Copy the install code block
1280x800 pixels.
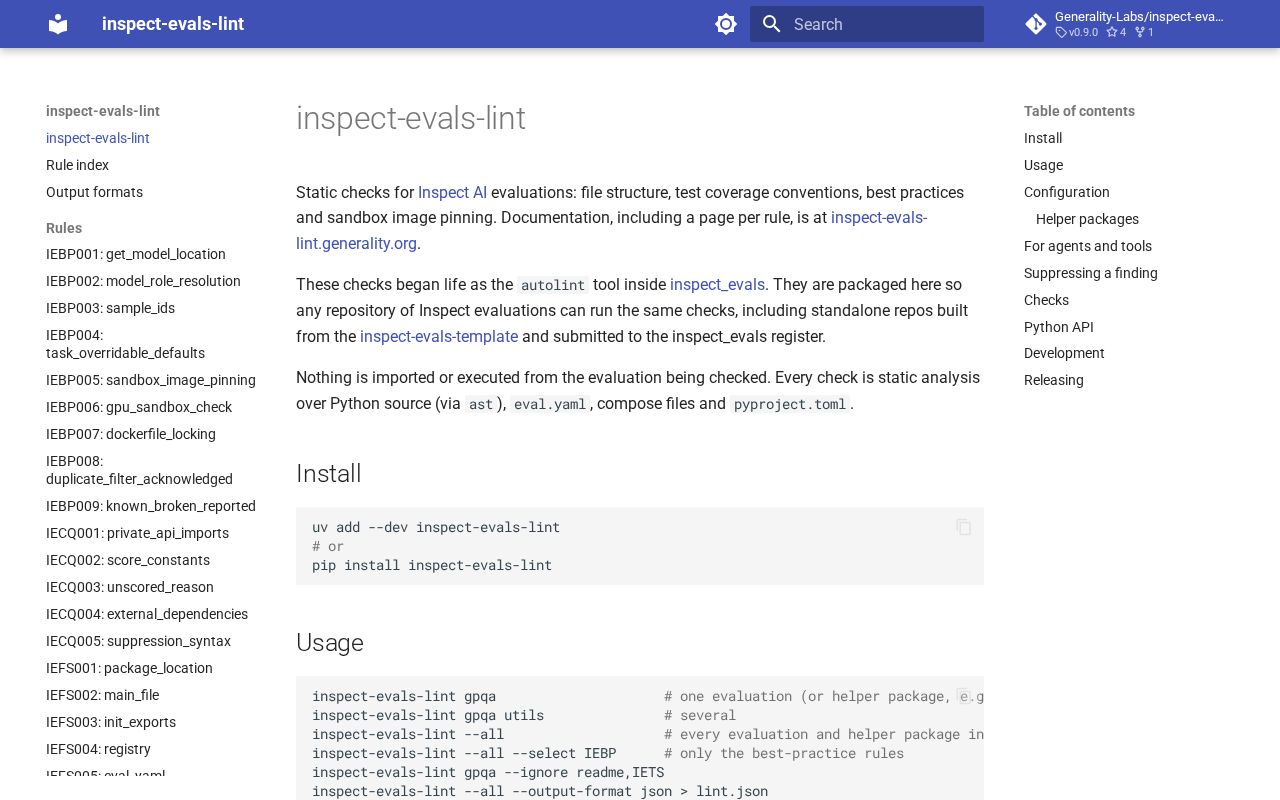tap(964, 527)
